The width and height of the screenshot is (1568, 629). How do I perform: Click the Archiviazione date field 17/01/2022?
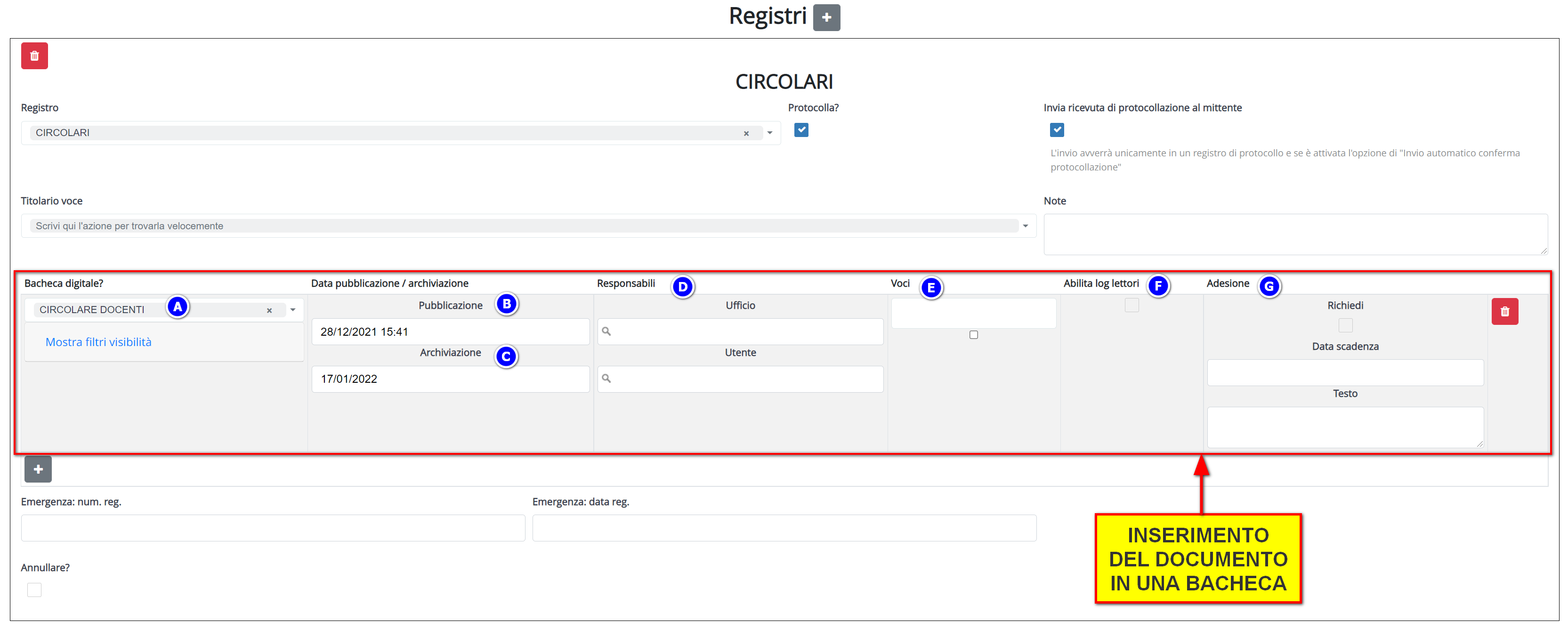click(451, 379)
